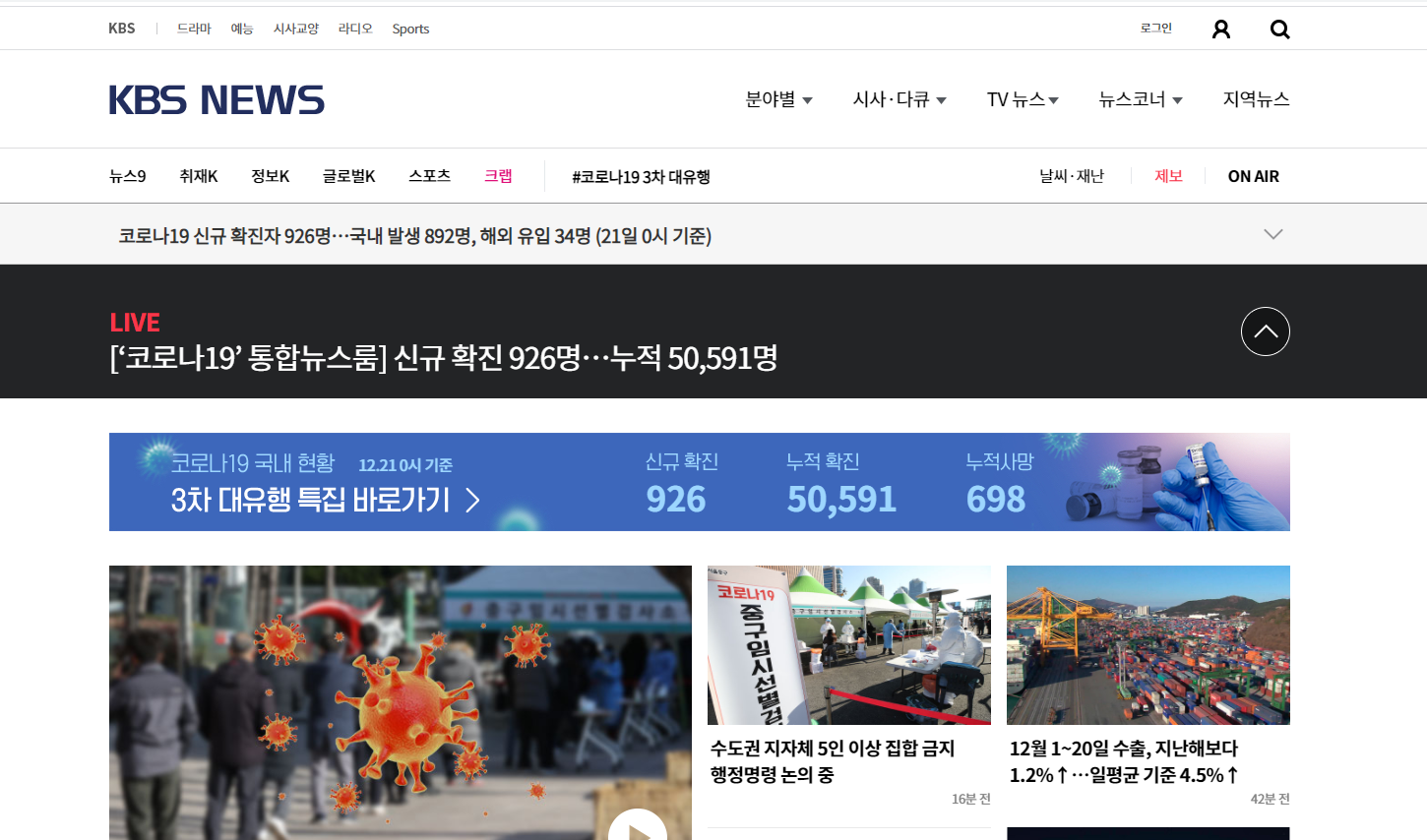Viewport: 1427px width, 840px height.
Task: Click the 로그인 link
Action: [1156, 29]
